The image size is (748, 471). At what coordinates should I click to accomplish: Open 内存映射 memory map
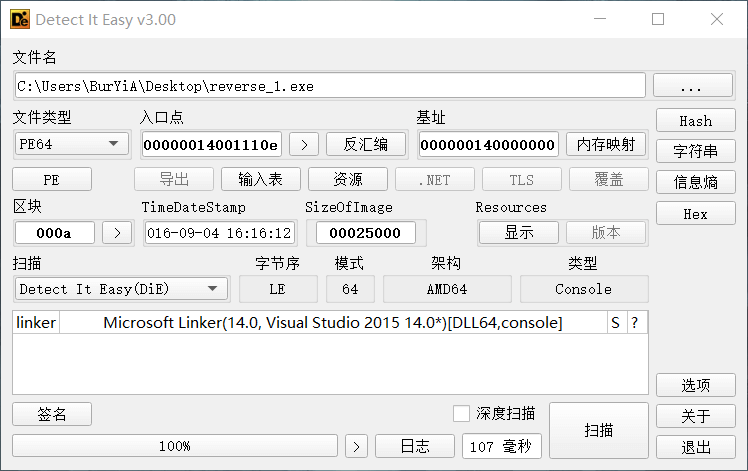[606, 144]
